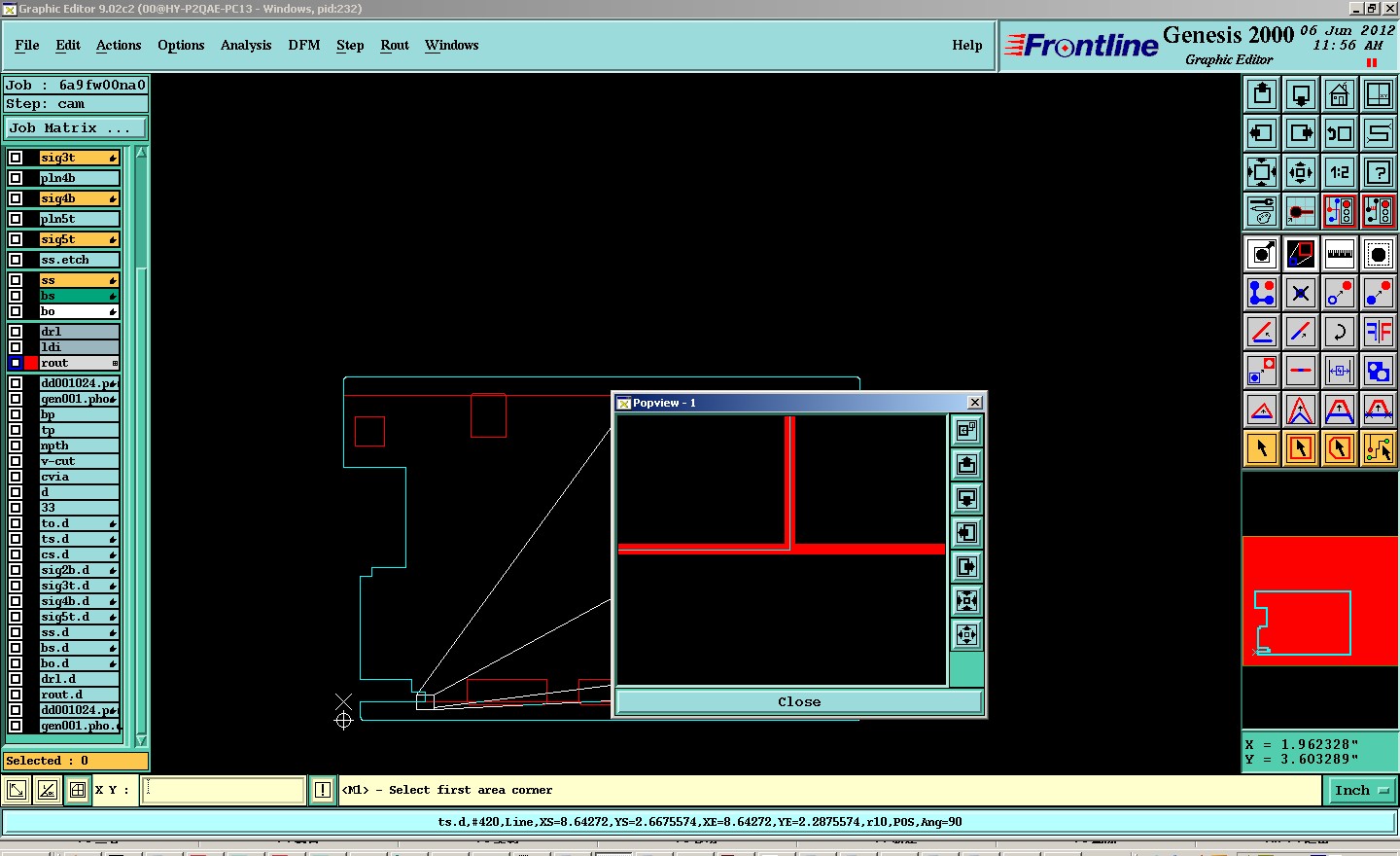Click the home view icon
Image resolution: width=1400 pixels, height=856 pixels.
point(1340,94)
